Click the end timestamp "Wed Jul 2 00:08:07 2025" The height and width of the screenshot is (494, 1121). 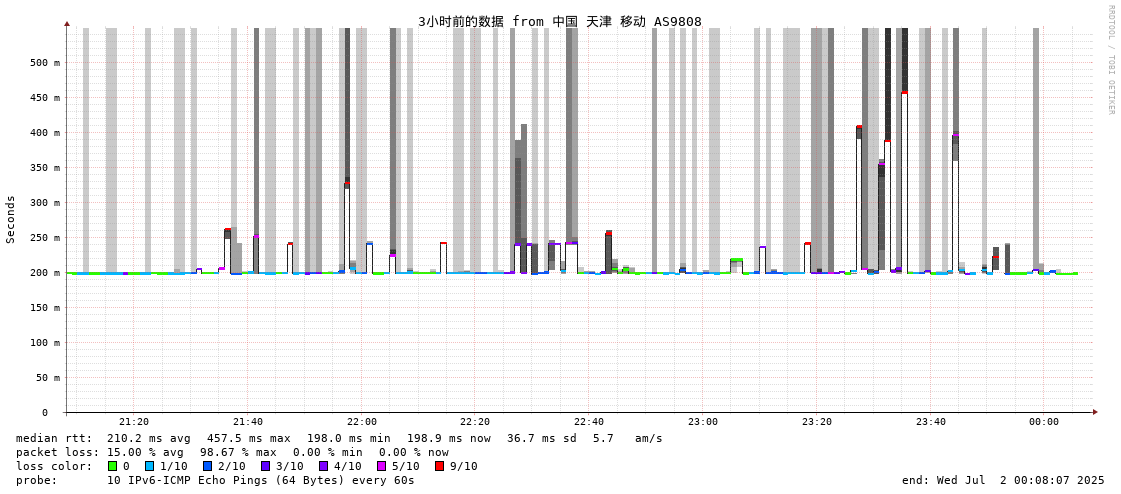(x=1016, y=481)
